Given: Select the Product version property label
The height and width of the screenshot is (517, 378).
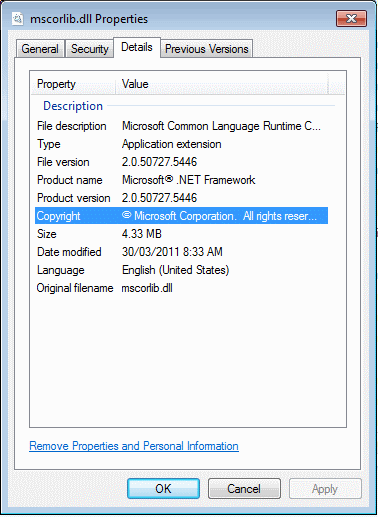Looking at the screenshot, I should tap(74, 198).
